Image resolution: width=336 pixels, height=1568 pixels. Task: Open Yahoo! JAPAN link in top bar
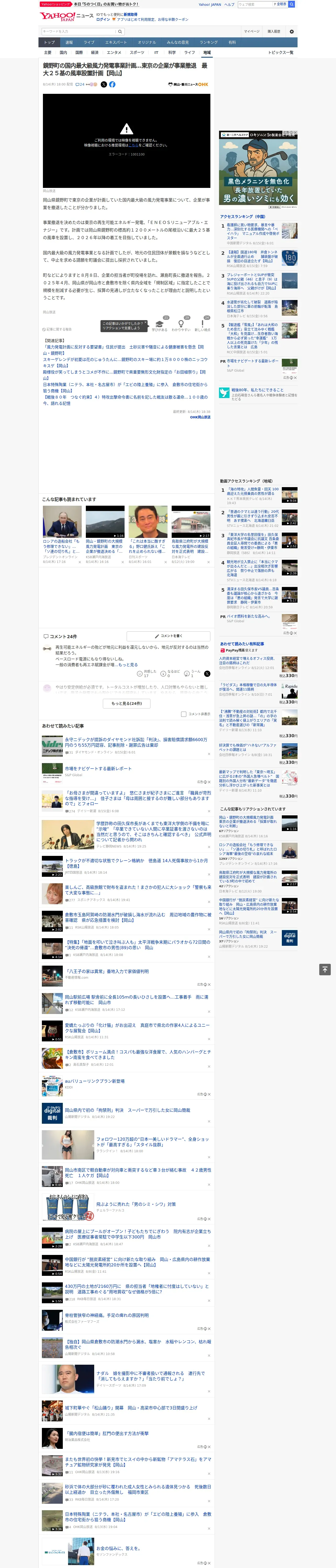(210, 4)
